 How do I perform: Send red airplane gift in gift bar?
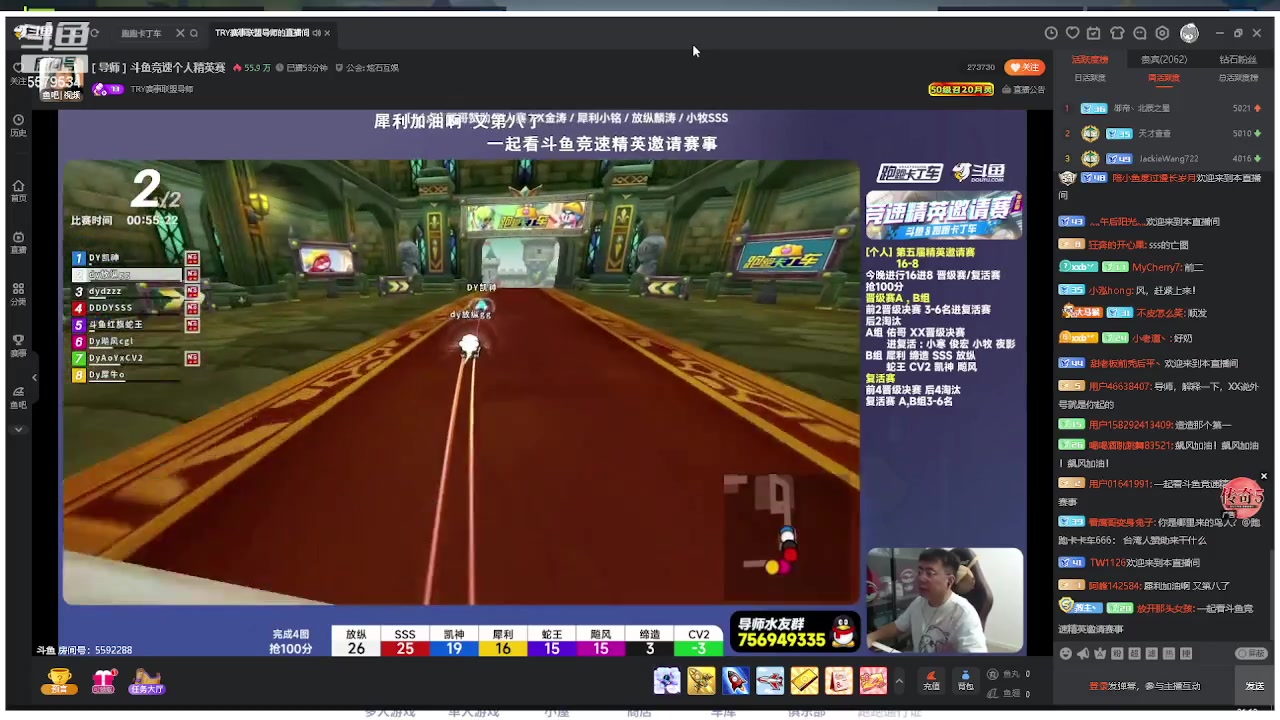(x=770, y=681)
